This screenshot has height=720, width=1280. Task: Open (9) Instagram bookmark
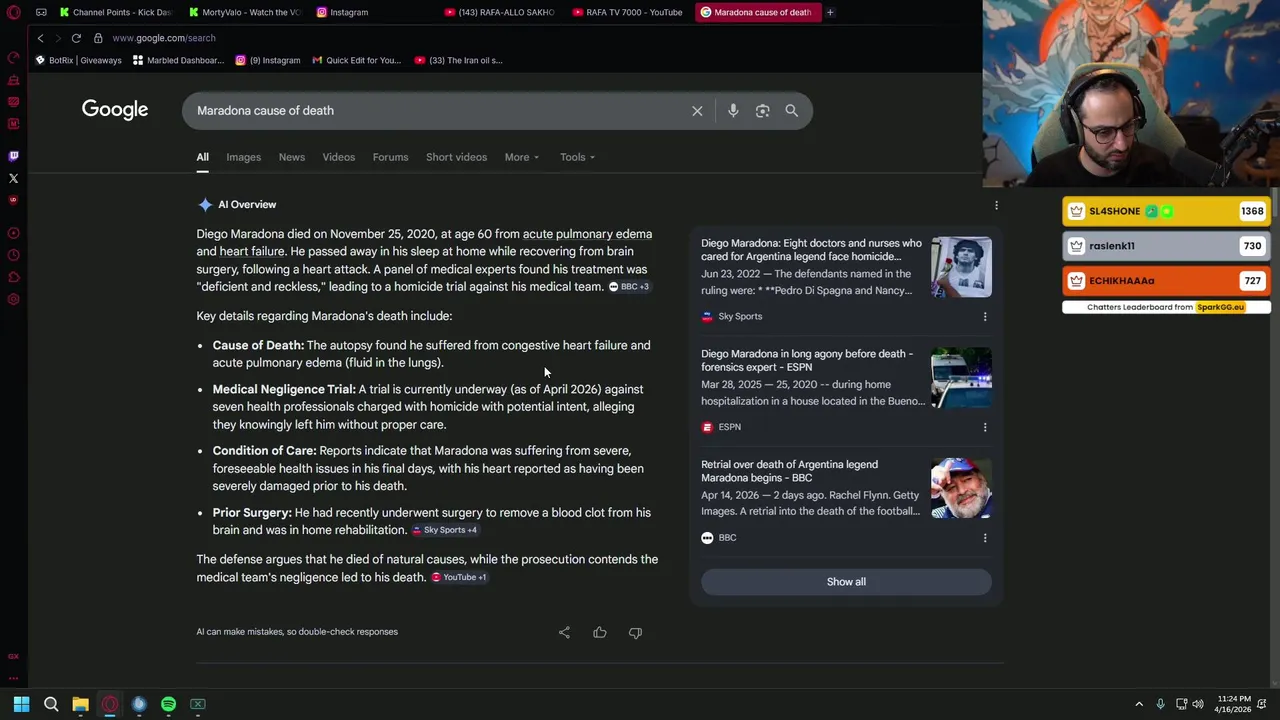(x=267, y=60)
